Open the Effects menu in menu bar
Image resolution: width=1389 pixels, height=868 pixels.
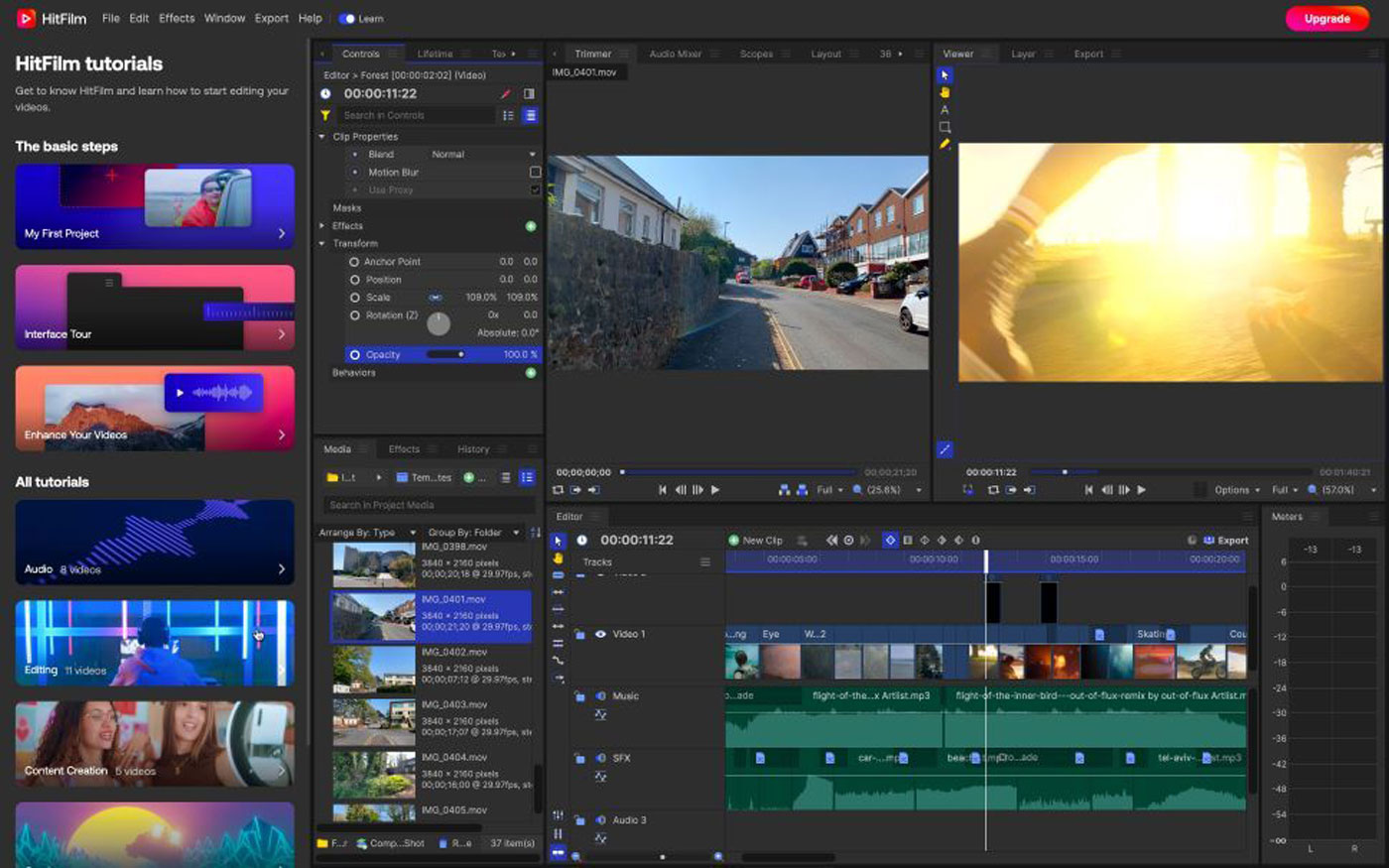(x=177, y=19)
